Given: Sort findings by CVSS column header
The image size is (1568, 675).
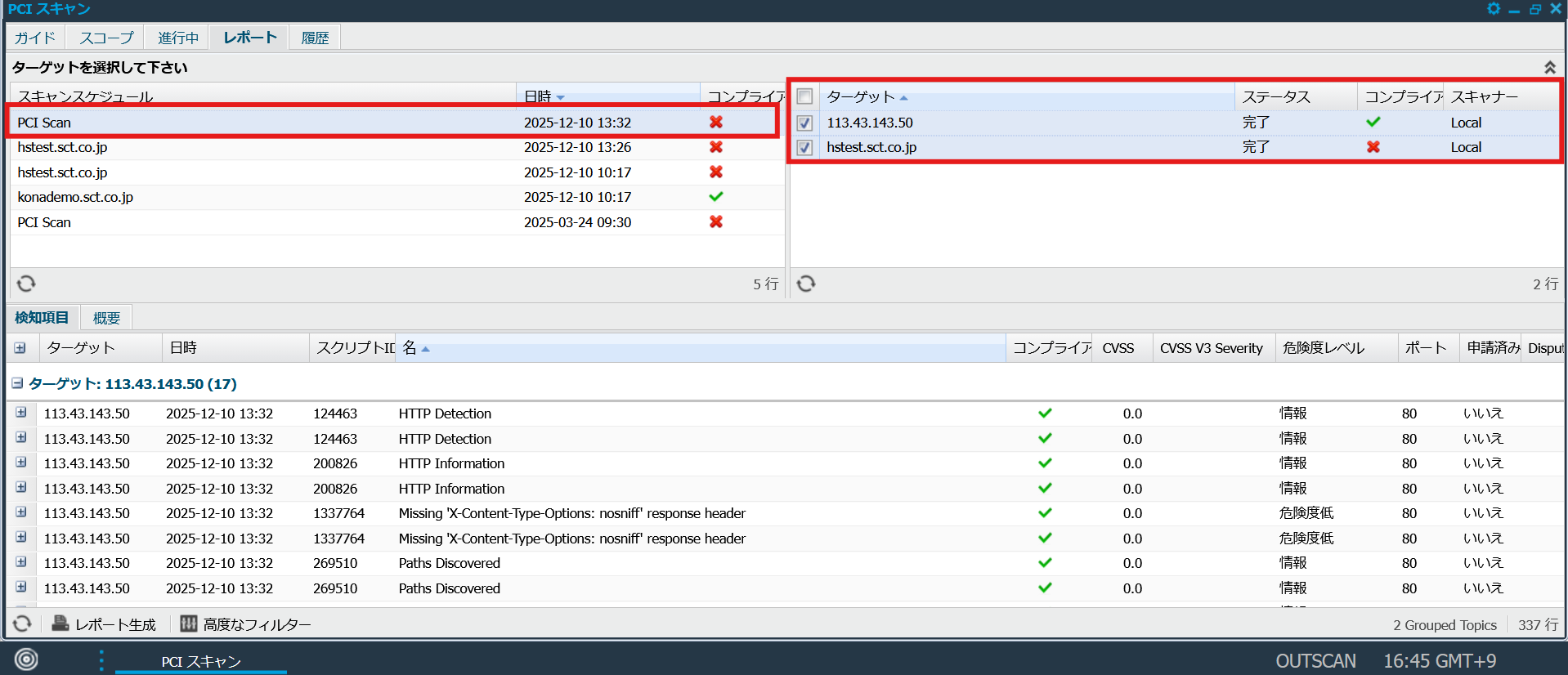Looking at the screenshot, I should coord(1118,348).
